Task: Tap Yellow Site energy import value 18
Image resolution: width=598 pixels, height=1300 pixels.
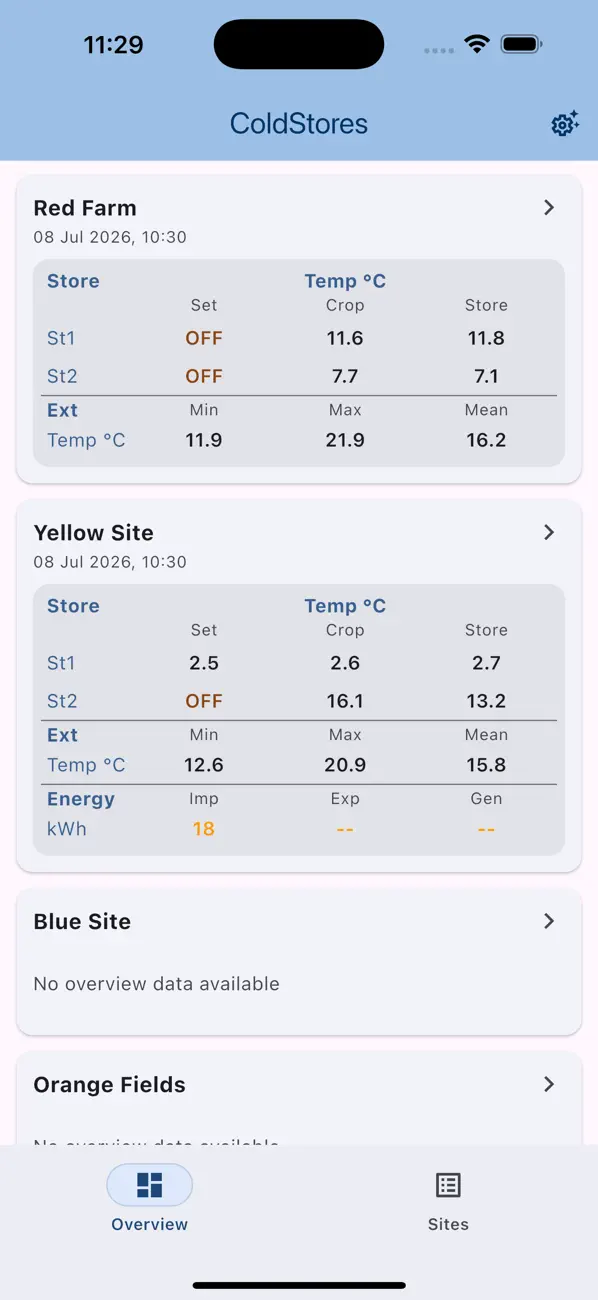Action: click(x=204, y=829)
